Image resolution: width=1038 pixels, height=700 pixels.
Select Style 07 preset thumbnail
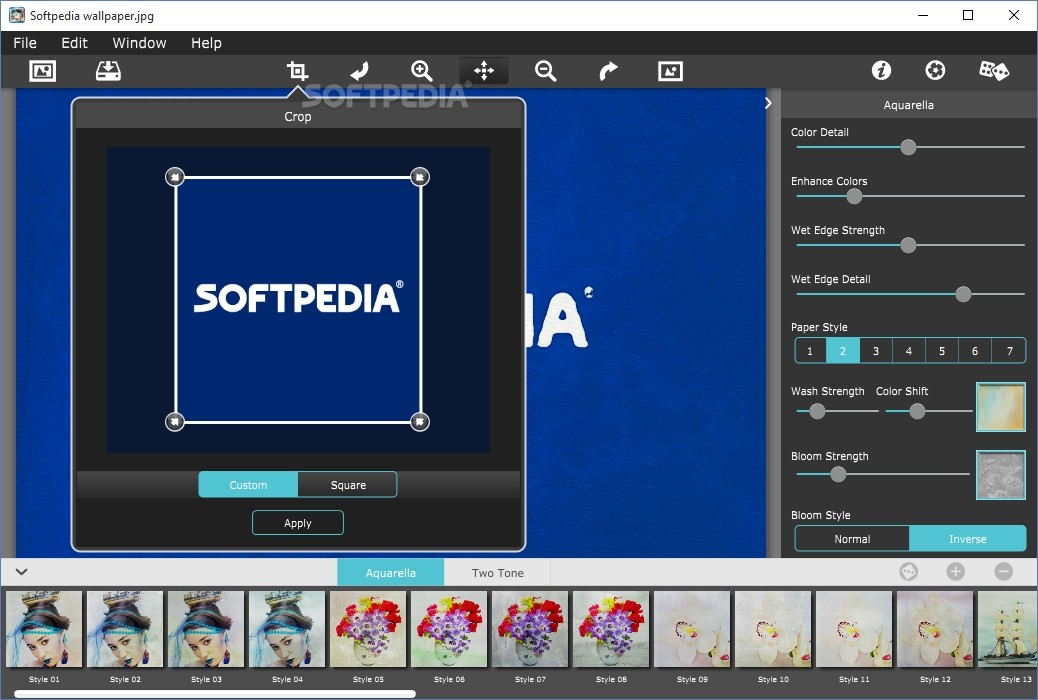[x=530, y=629]
